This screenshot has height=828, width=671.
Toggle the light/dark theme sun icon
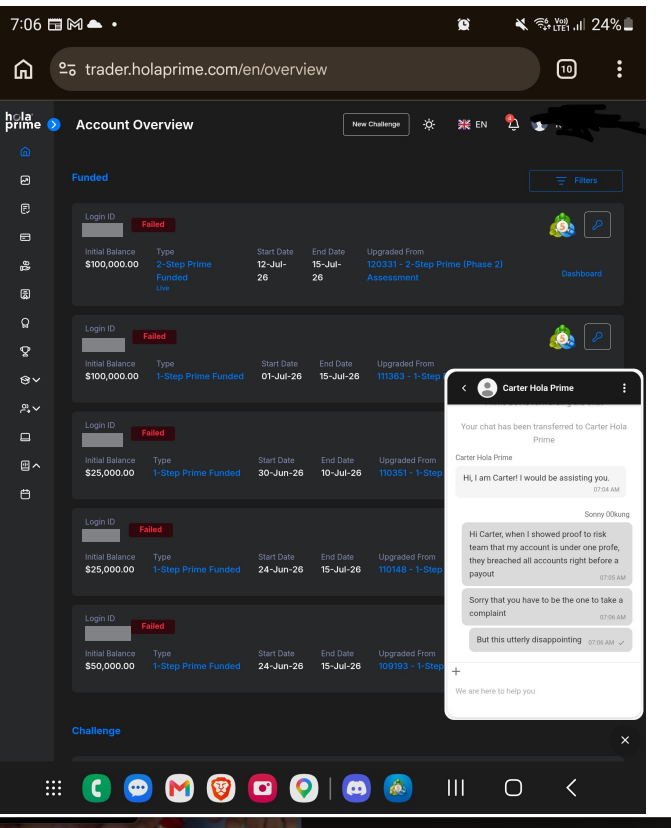click(429, 125)
